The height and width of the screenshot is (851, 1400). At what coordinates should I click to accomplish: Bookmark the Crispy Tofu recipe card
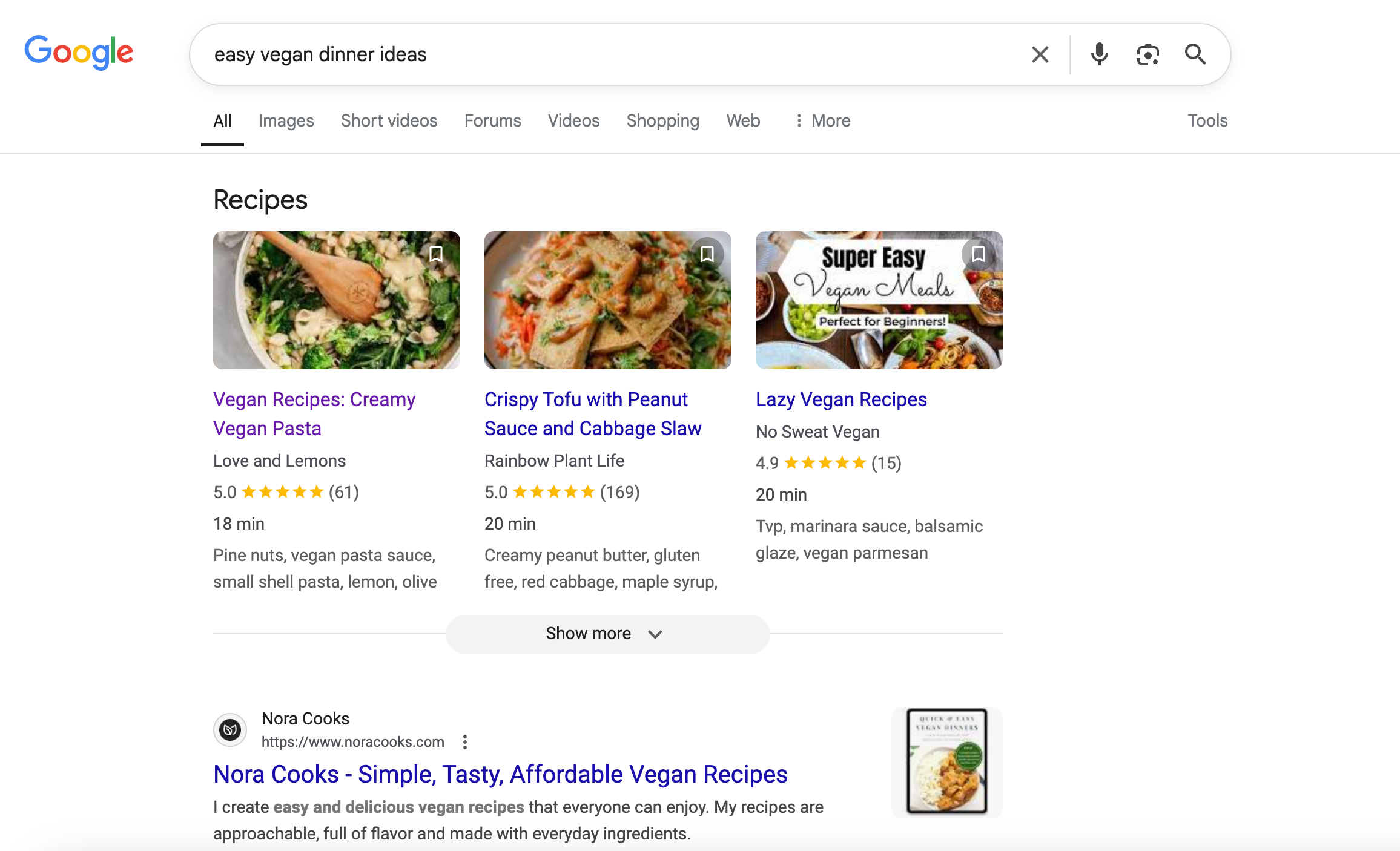[707, 254]
